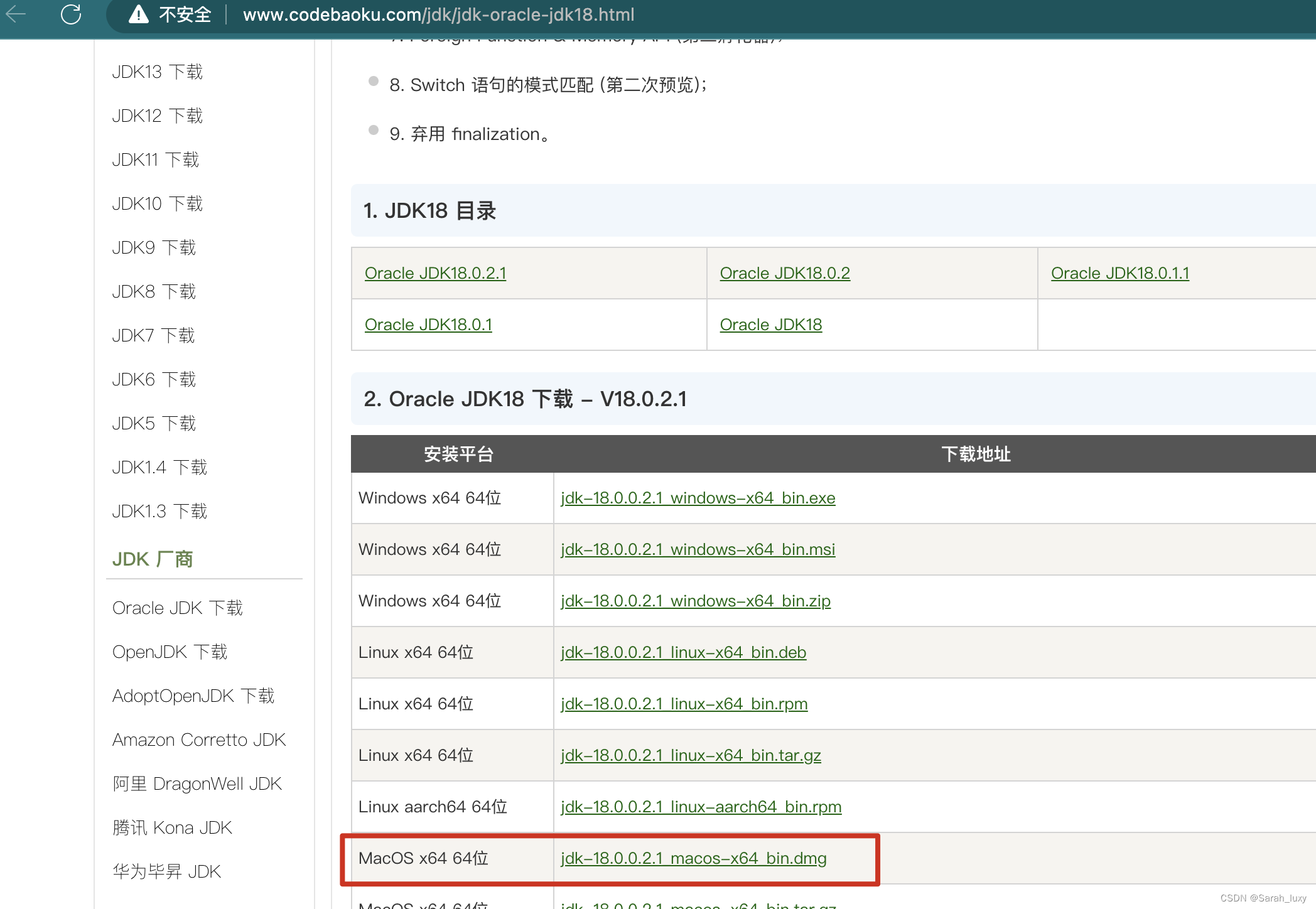
Task: Click heading 1. JDK18 目录
Action: tap(430, 211)
